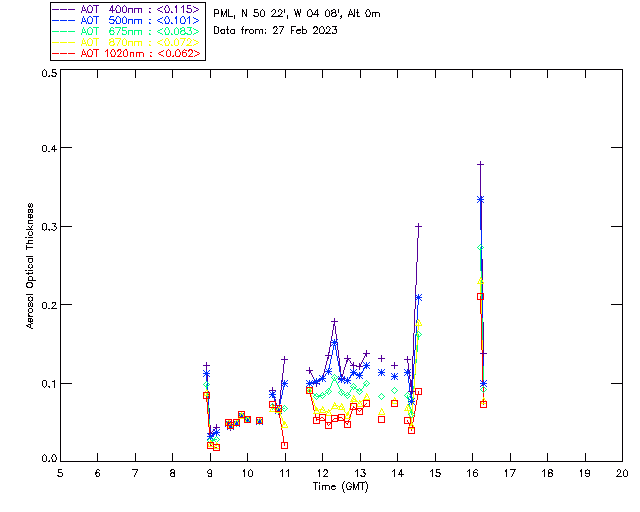The width and height of the screenshot is (640, 512).
Task: Click the purple plus marker at 0.3 near hour 14.5
Action: (x=418, y=226)
